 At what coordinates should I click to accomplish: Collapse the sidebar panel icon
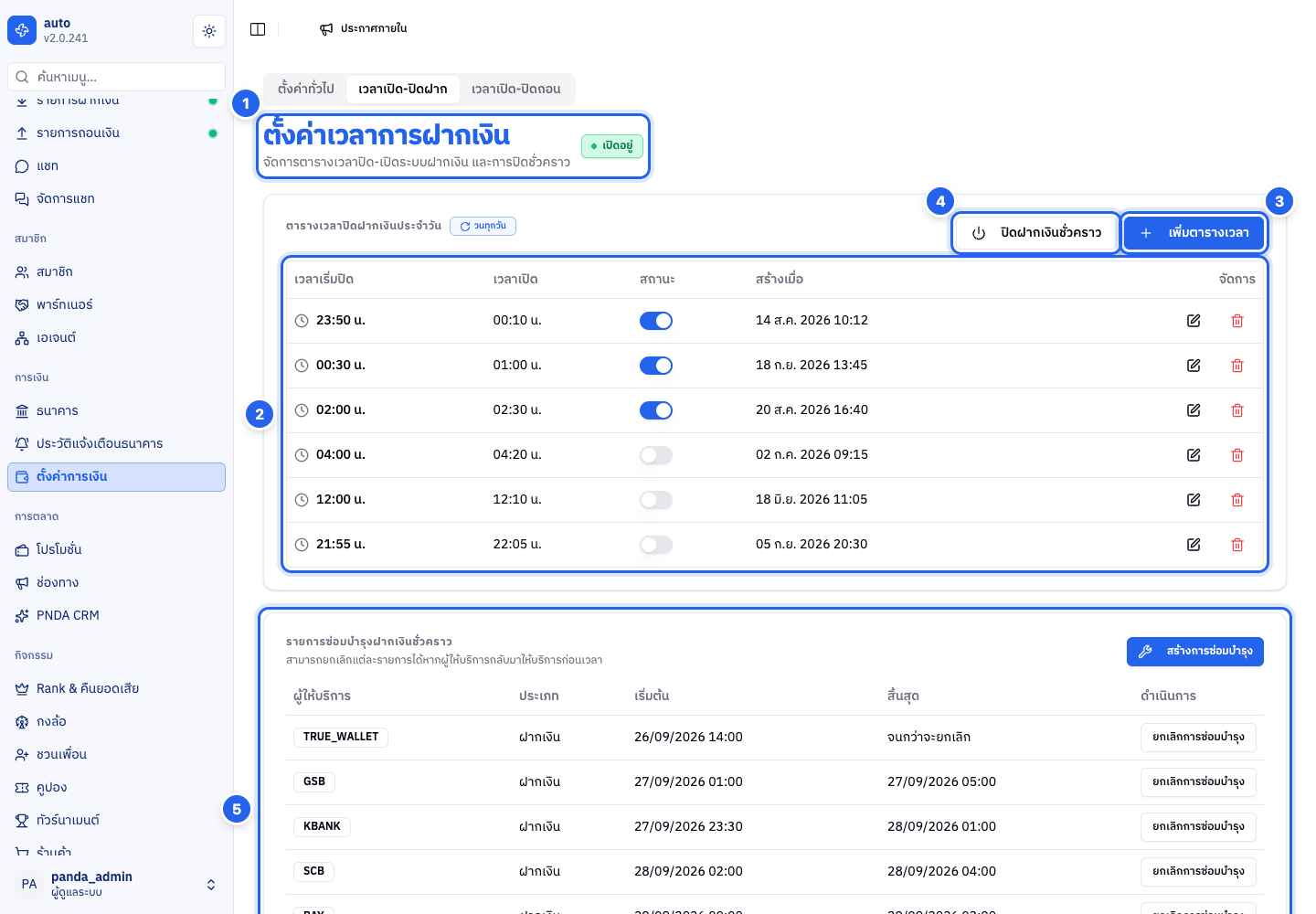(x=258, y=29)
